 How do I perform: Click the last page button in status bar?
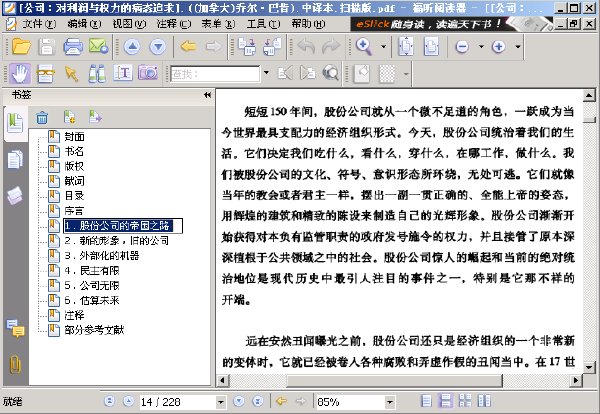coord(258,401)
